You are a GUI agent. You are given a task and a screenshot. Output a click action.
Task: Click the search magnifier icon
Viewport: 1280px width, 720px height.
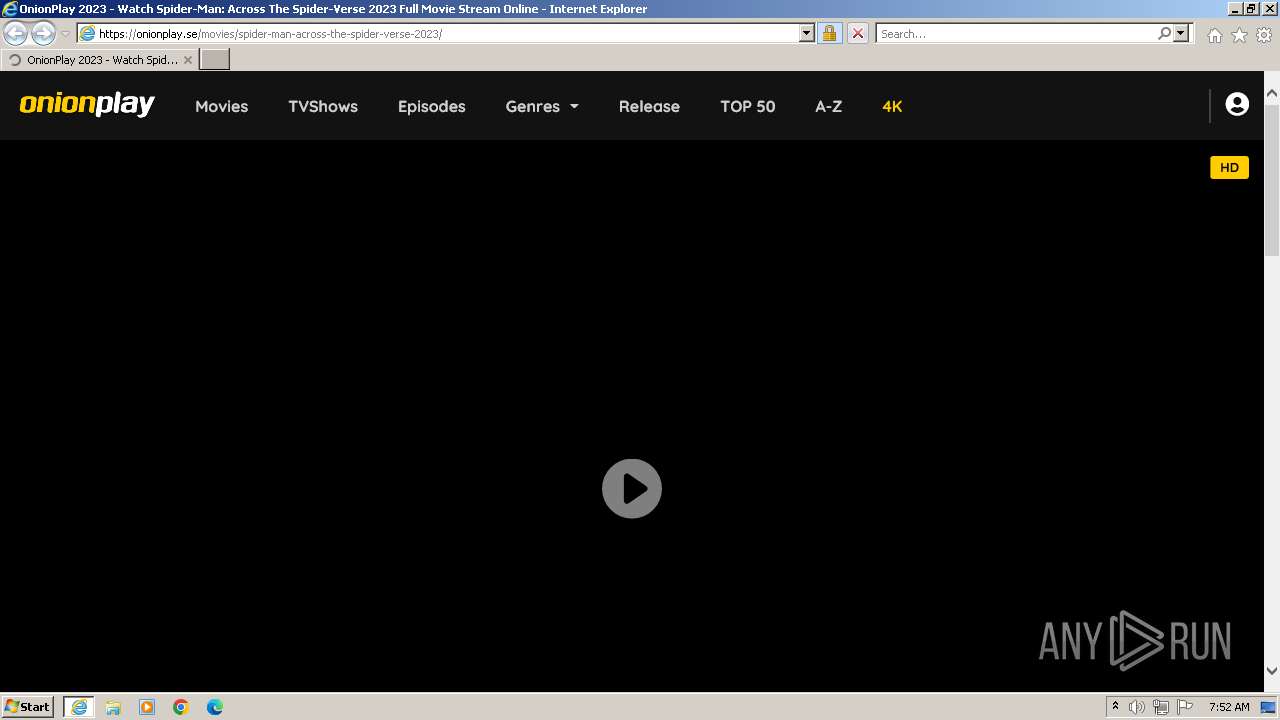[1164, 33]
